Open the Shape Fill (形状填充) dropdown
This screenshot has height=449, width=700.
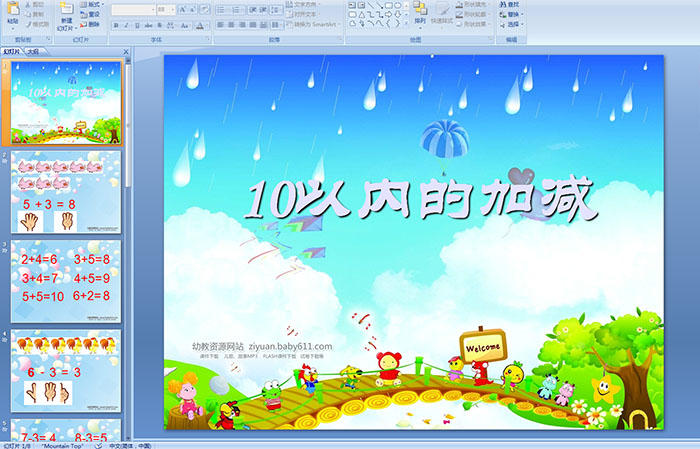point(475,4)
